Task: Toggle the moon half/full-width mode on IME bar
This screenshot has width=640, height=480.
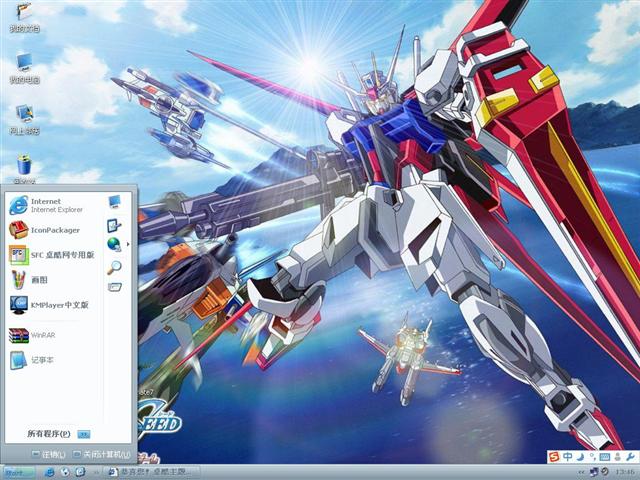Action: (x=580, y=456)
